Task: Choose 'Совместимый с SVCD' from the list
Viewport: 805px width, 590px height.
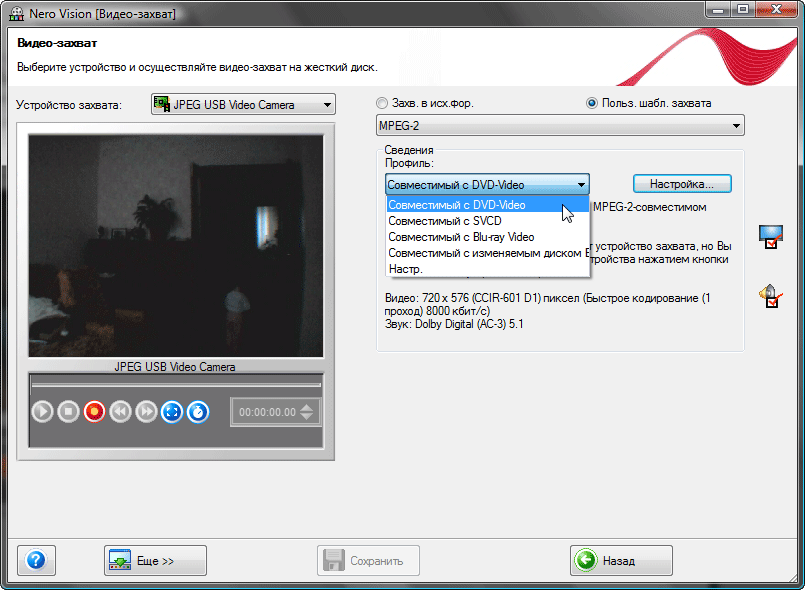Action: [x=487, y=221]
